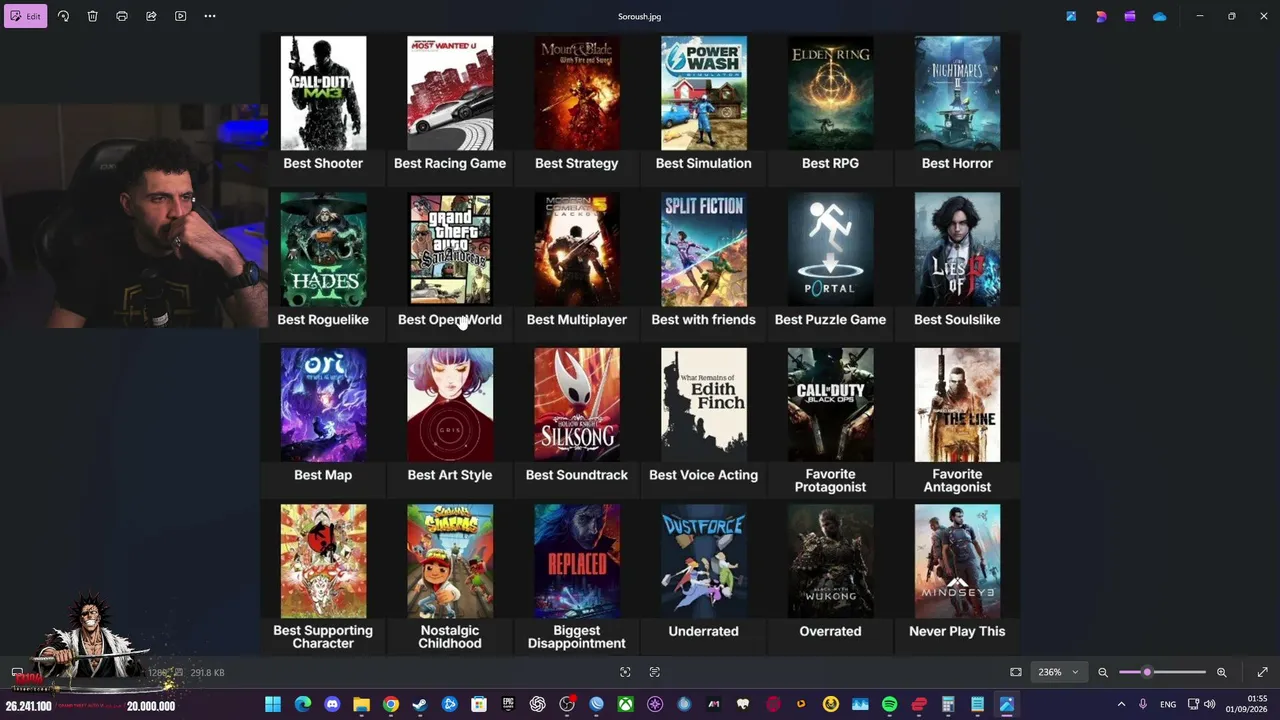
Task: Click the fit-to-window icon
Action: pos(1016,672)
